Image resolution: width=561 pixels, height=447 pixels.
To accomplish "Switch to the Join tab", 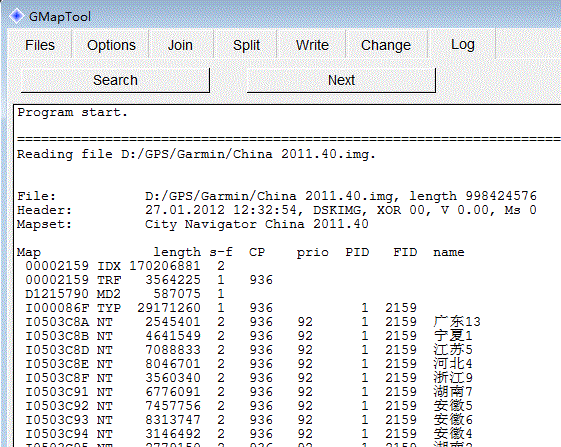I will click(x=180, y=45).
